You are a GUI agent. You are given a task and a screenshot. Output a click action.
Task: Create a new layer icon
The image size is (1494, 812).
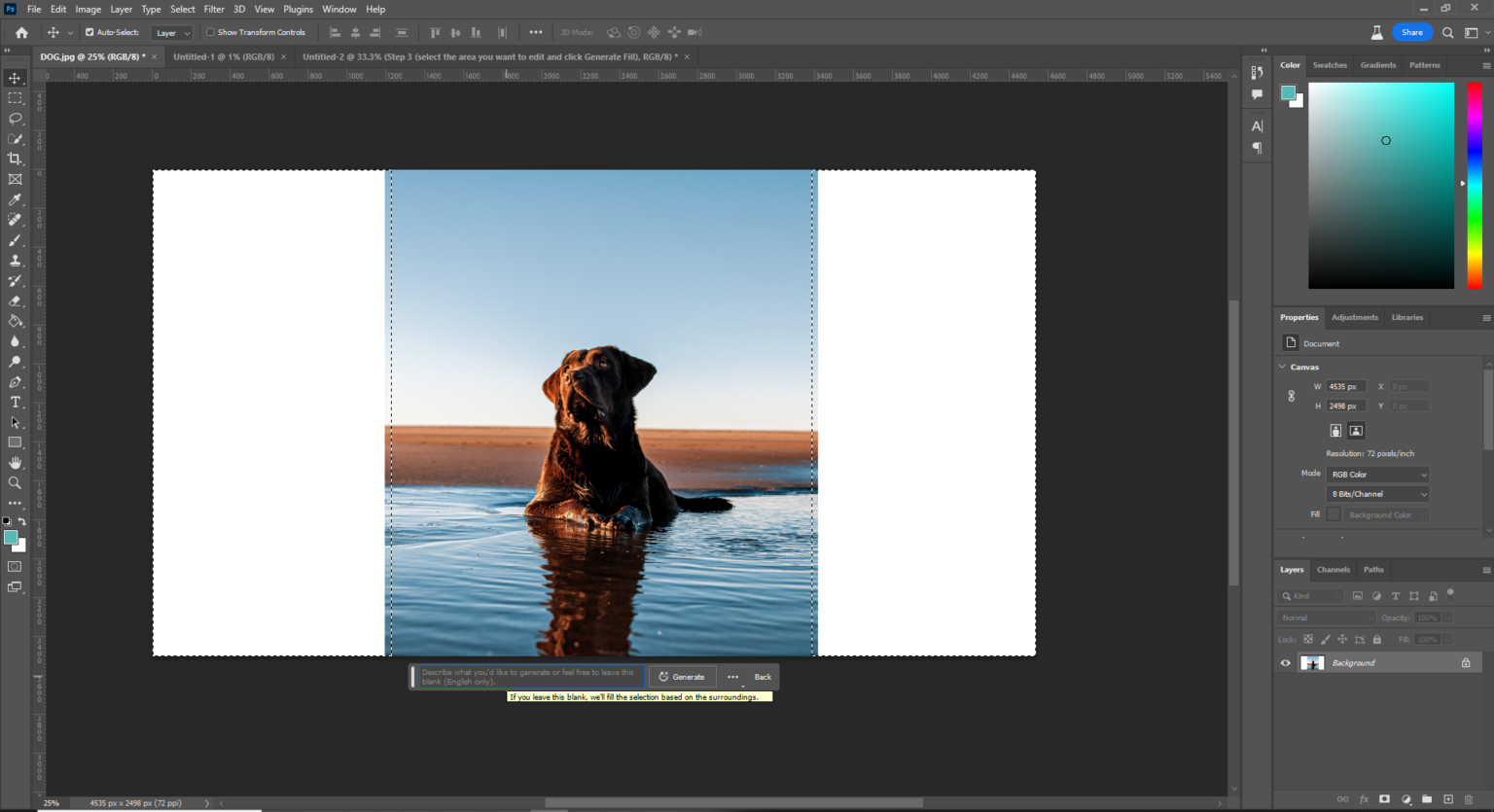click(x=1448, y=799)
